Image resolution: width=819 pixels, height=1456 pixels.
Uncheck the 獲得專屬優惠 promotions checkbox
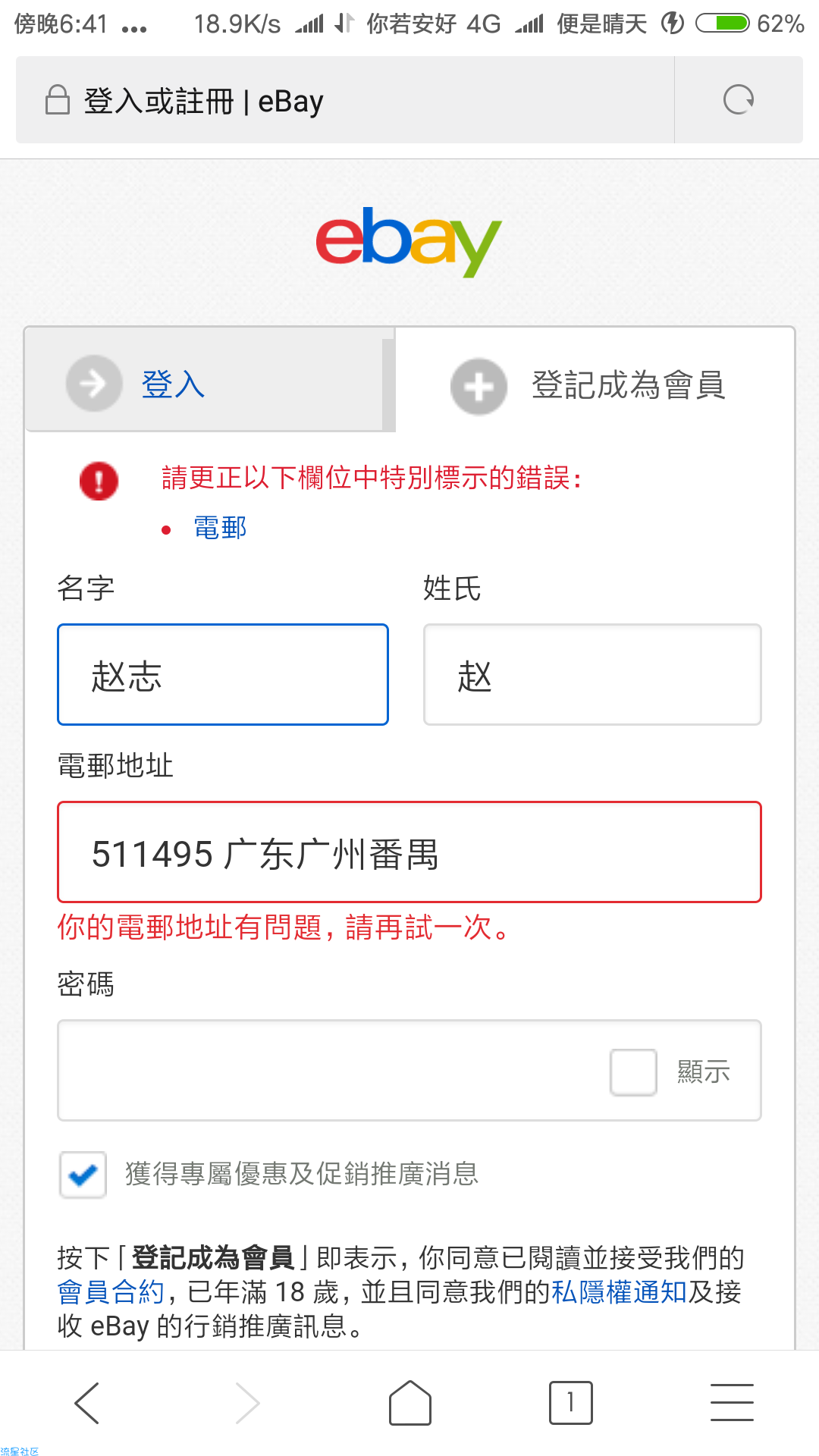pyautogui.click(x=83, y=1175)
